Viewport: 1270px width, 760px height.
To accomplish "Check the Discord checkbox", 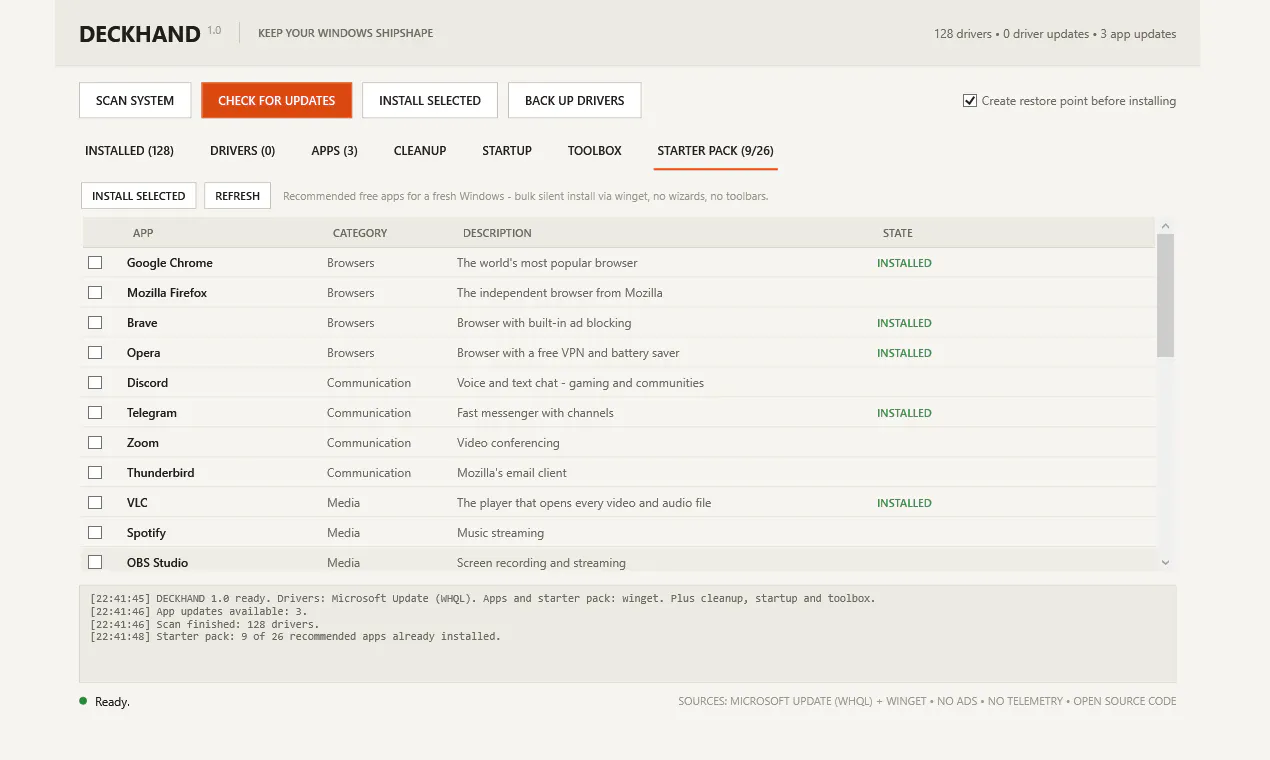I will pyautogui.click(x=95, y=383).
